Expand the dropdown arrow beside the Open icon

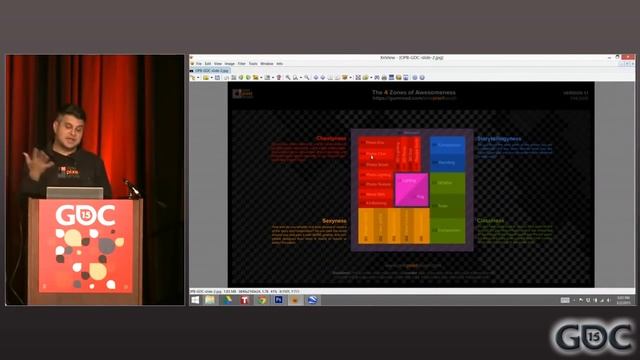point(212,78)
